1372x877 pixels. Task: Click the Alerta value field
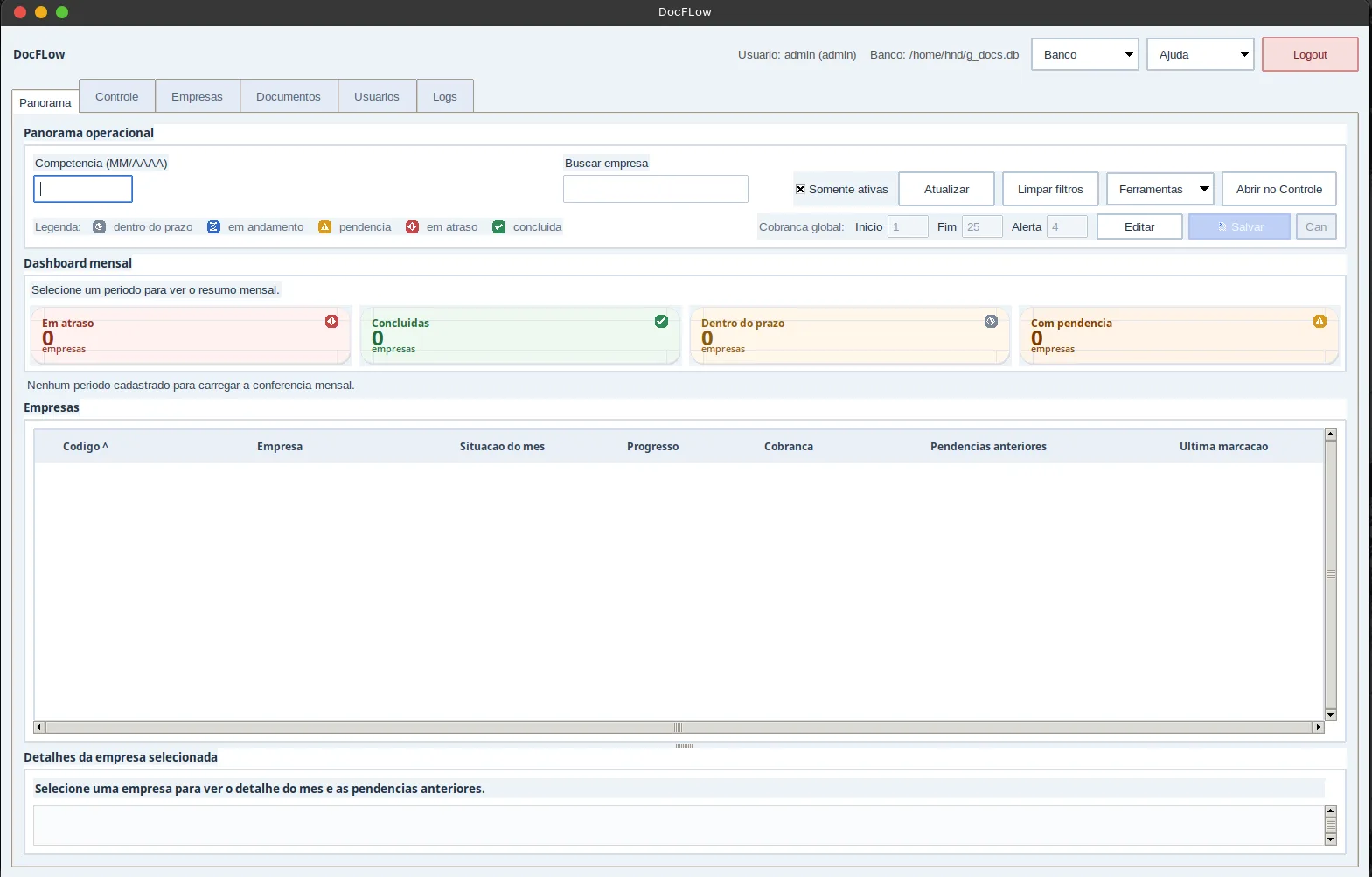point(1068,226)
